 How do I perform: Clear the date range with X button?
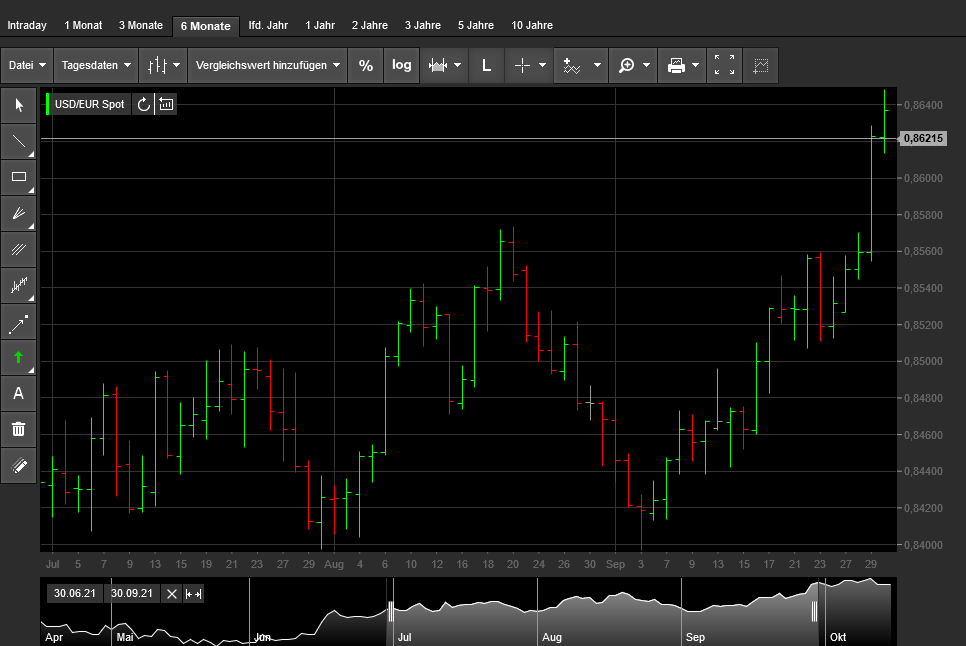click(171, 593)
